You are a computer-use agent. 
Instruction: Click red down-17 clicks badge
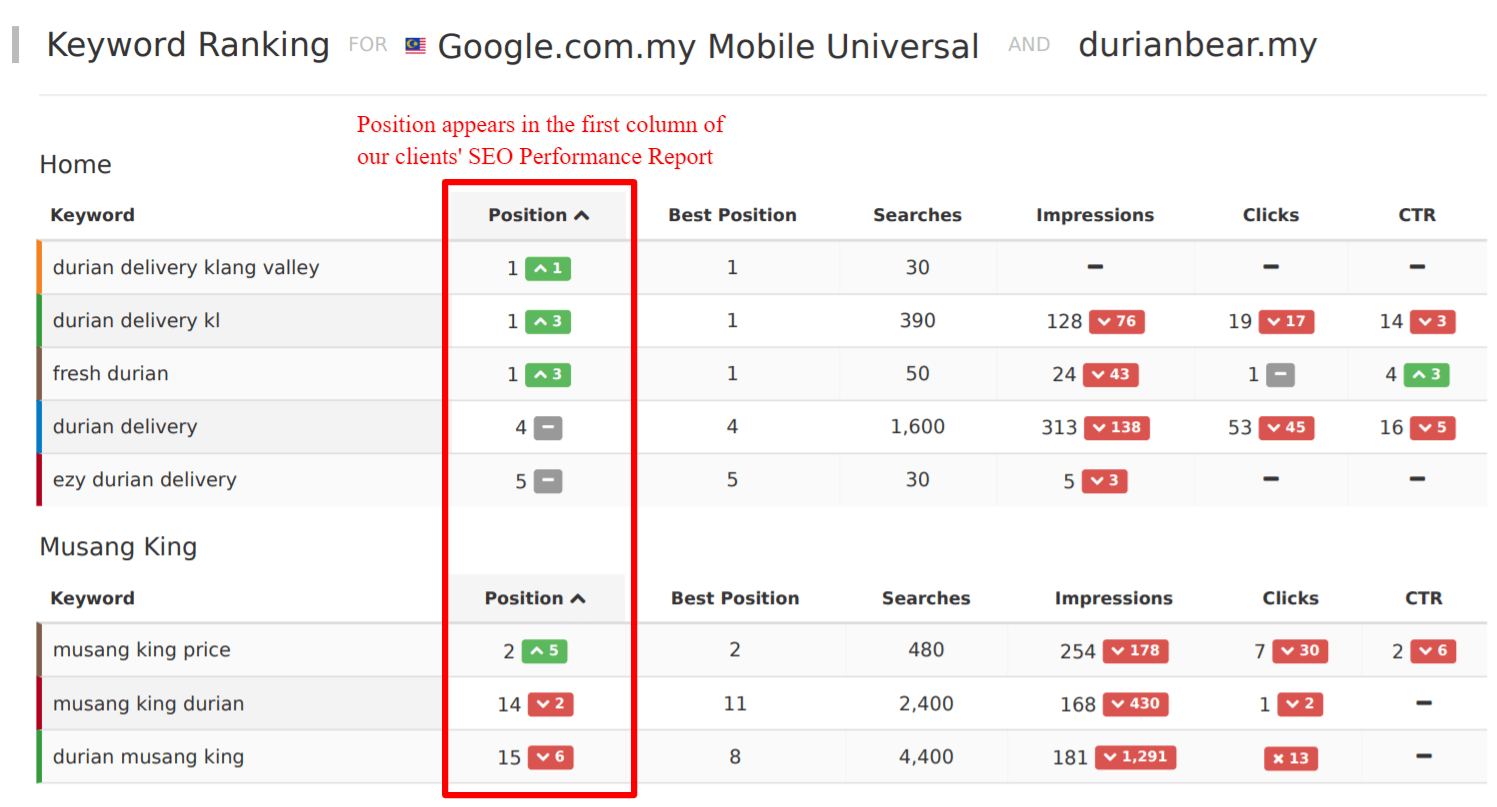tap(1286, 322)
